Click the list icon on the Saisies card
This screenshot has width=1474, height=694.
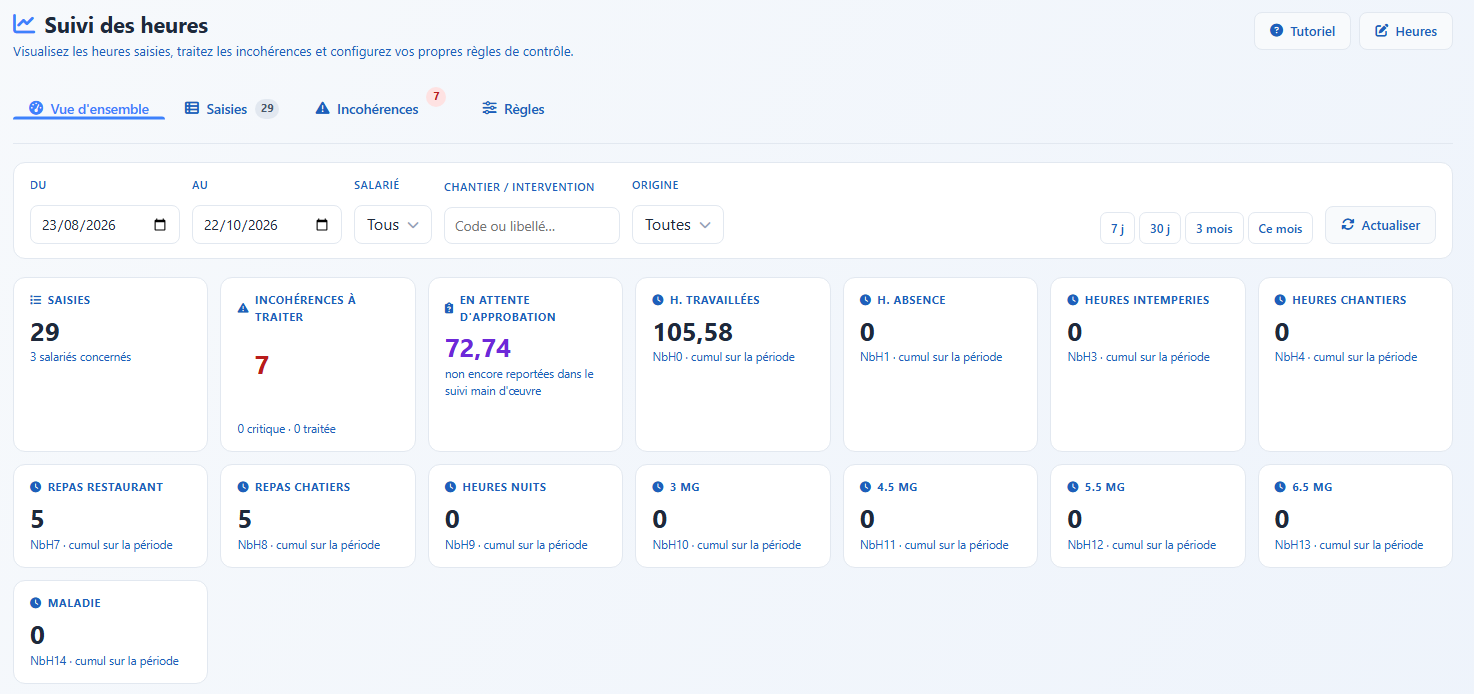pos(36,300)
